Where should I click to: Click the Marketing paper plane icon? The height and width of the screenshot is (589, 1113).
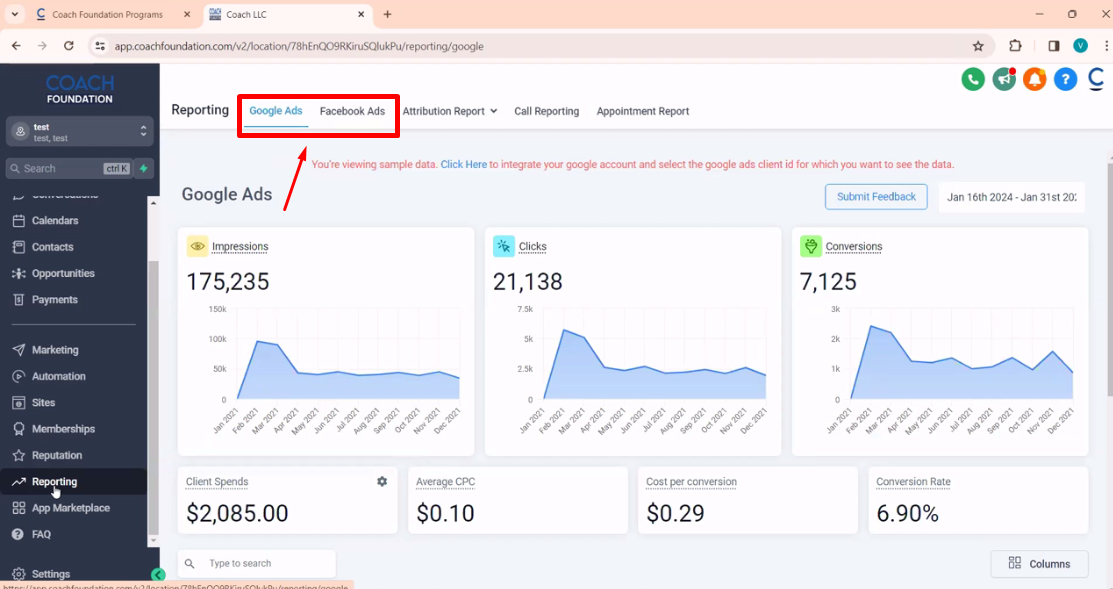coord(19,350)
